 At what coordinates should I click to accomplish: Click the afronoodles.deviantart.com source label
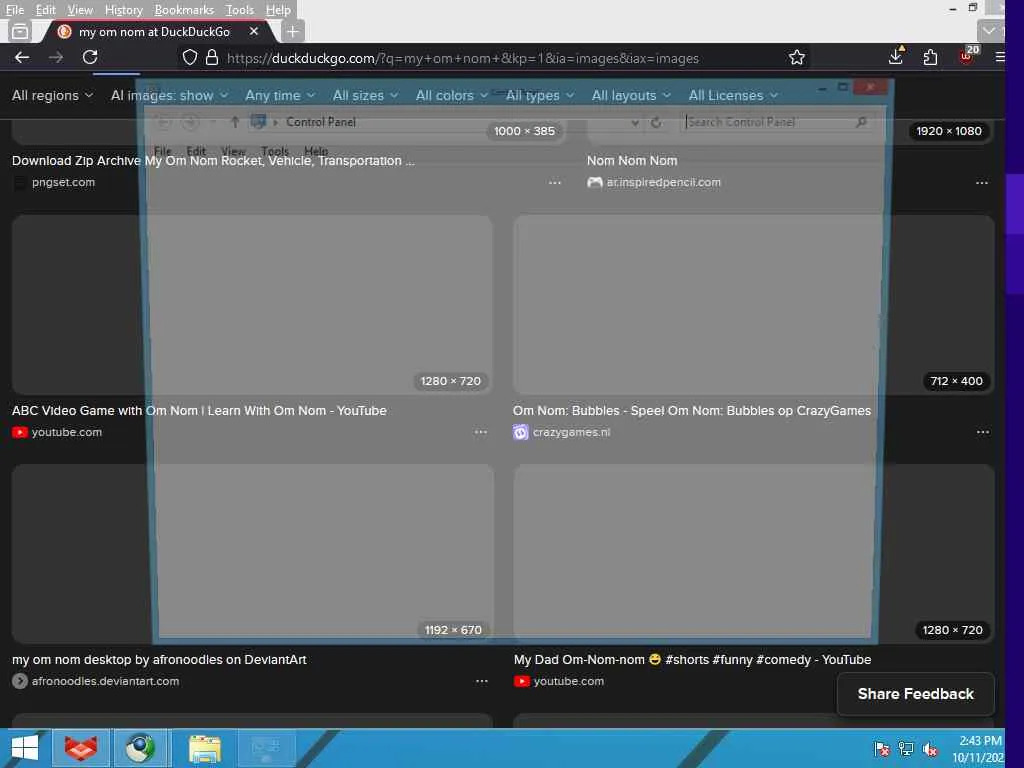tap(105, 681)
